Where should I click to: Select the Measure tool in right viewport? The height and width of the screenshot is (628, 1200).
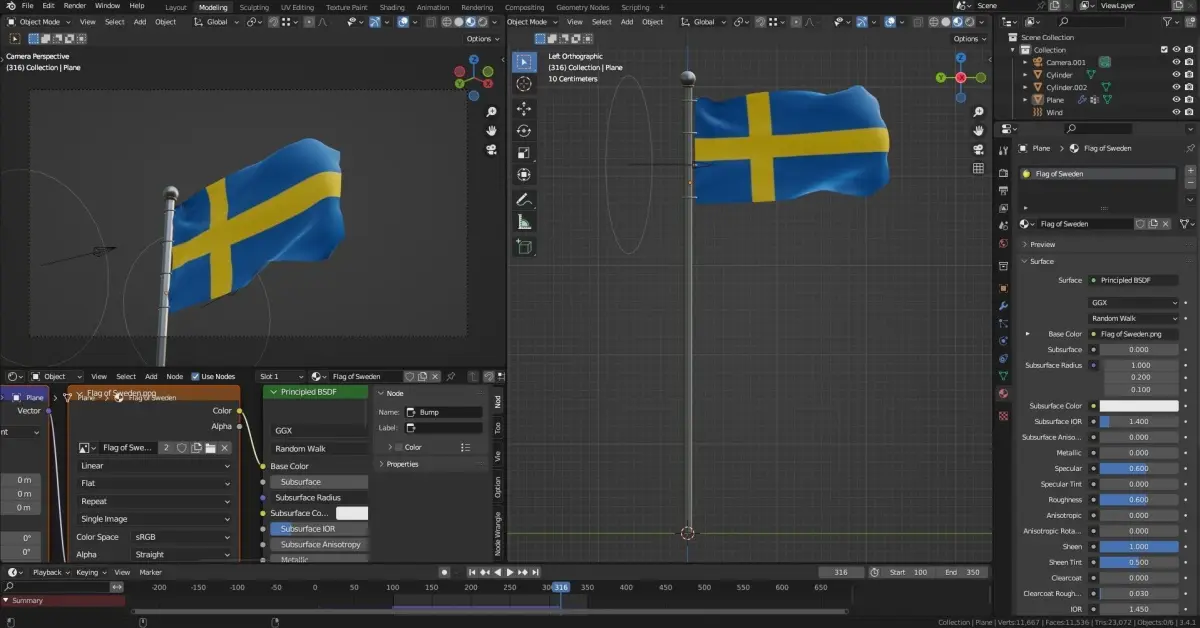point(524,222)
